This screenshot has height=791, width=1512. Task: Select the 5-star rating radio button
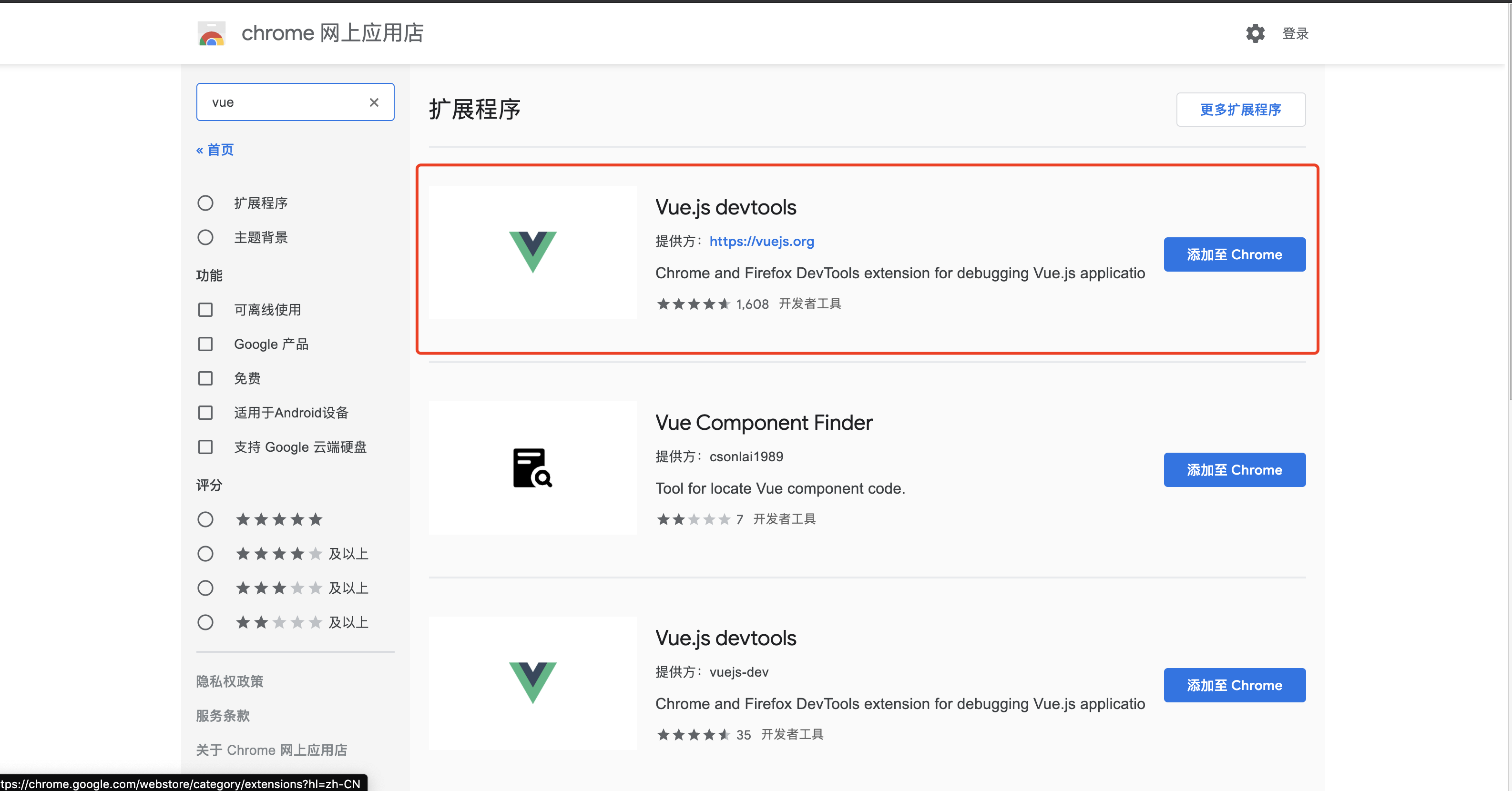[205, 519]
